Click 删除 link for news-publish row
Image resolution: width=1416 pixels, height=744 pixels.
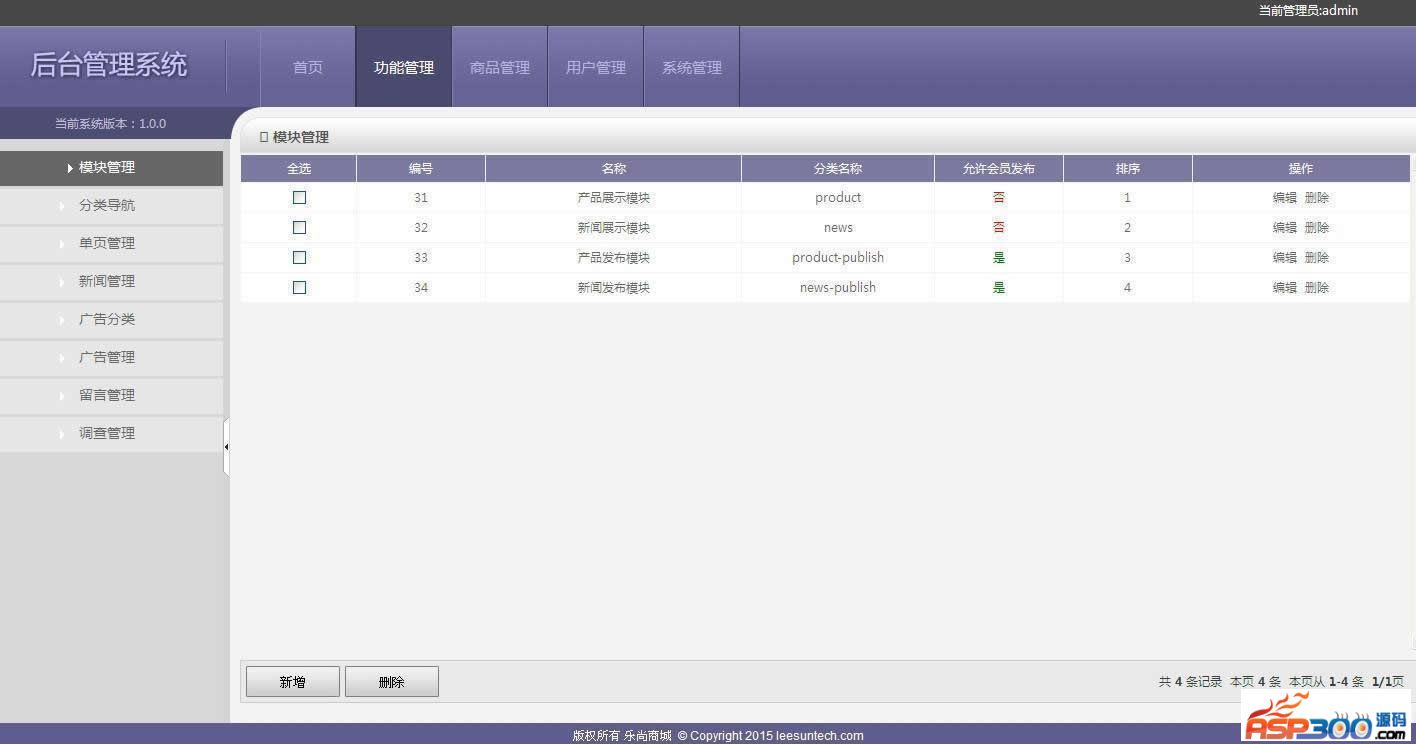tap(1317, 288)
